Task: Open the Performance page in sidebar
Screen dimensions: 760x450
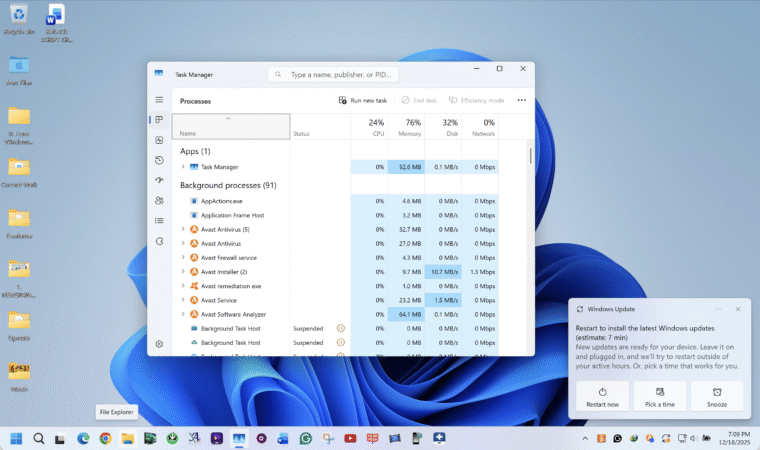Action: click(x=159, y=140)
